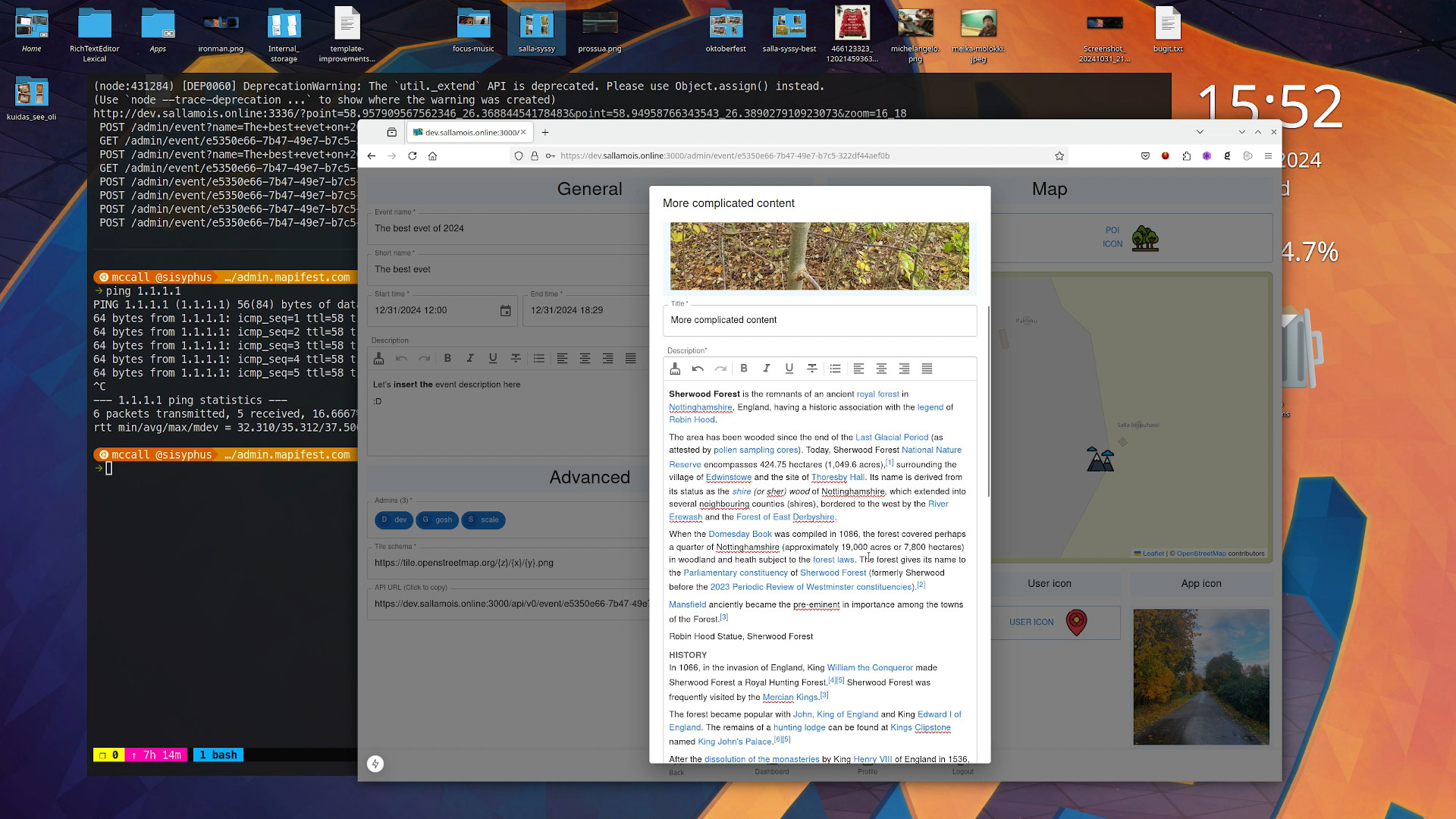The image size is (1456, 819).
Task: Undo last edit in dialog description editor
Action: point(698,369)
